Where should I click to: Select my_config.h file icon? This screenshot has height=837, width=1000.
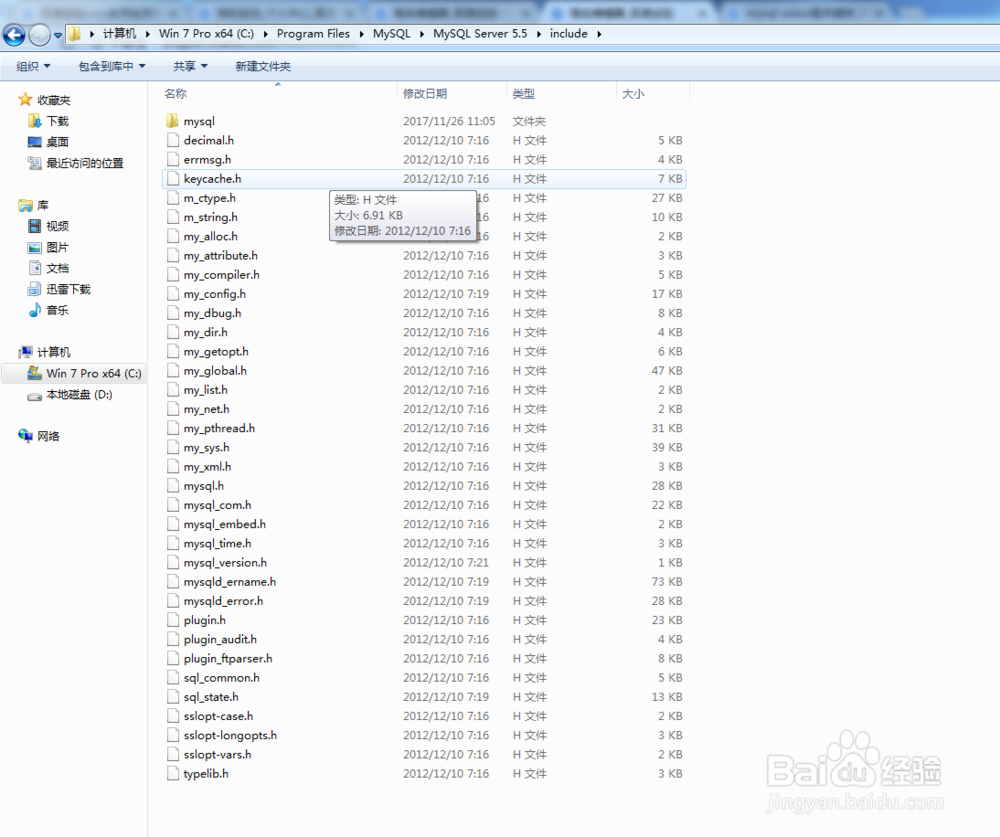tap(172, 294)
